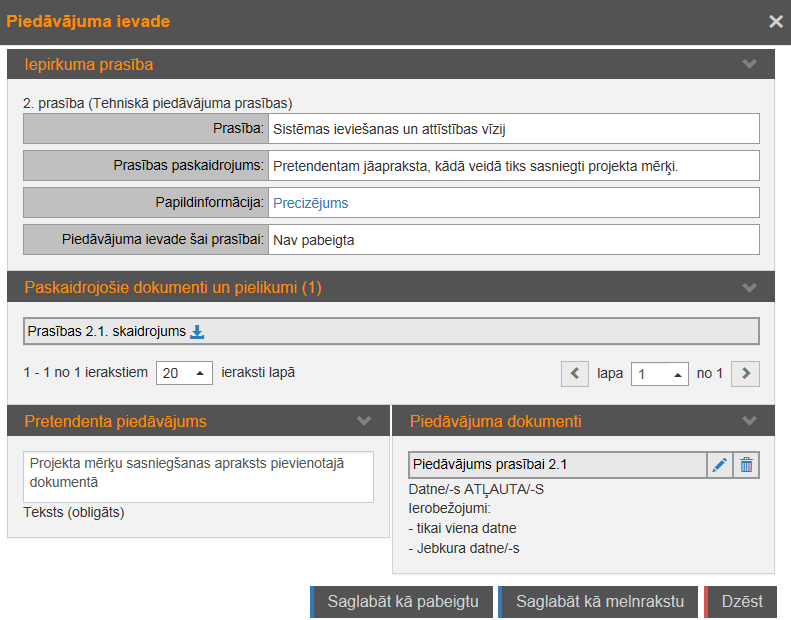
Task: Open the page number dropdown
Action: [x=660, y=374]
